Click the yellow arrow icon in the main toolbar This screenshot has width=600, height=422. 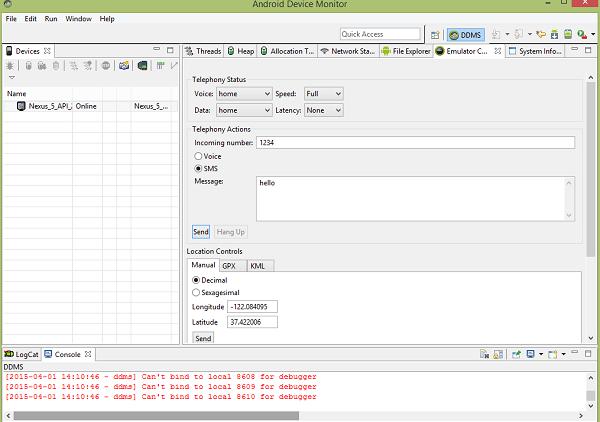pos(541,34)
